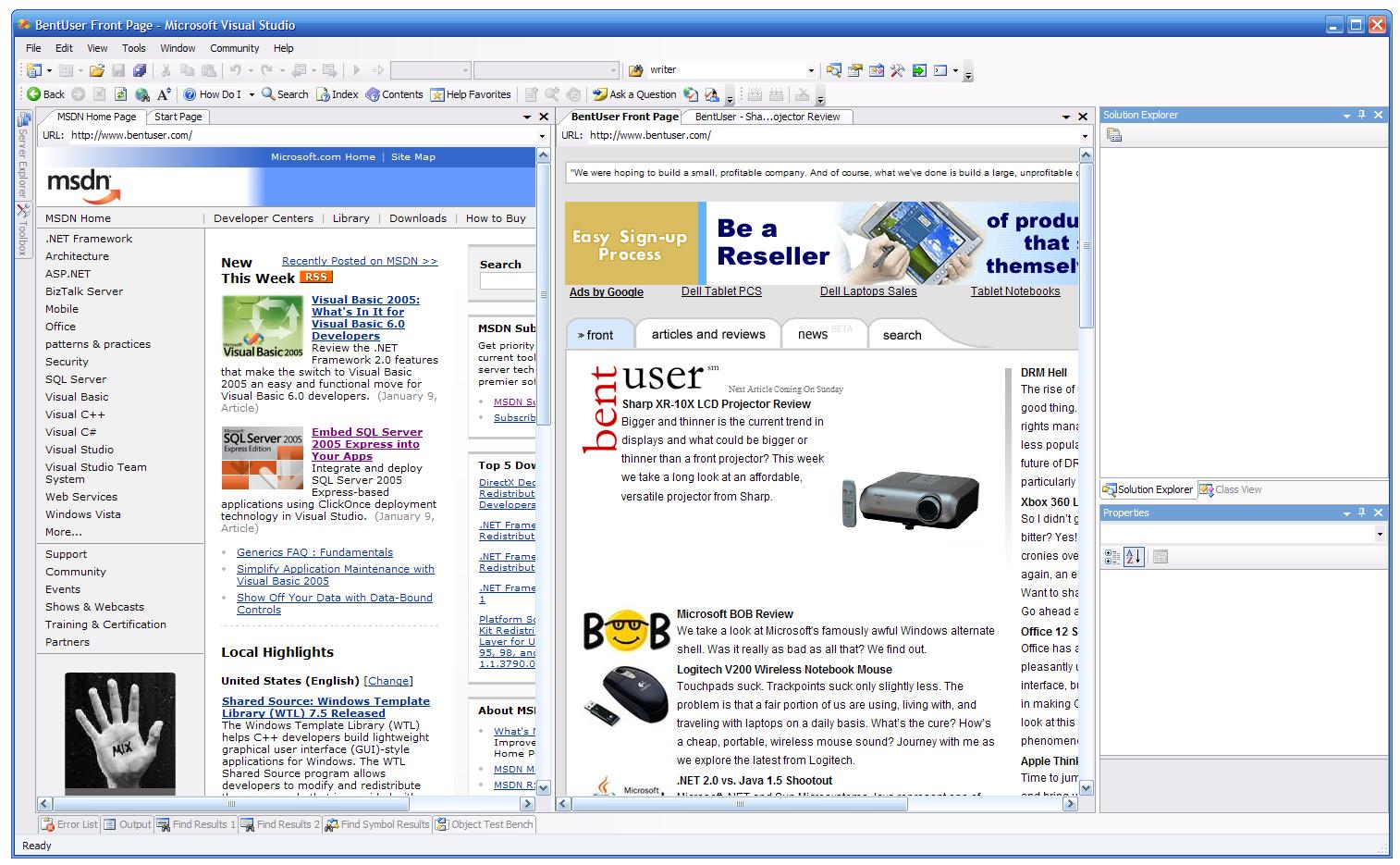Open the Object Test Bench tab
The image size is (1400, 865).
pos(485,824)
